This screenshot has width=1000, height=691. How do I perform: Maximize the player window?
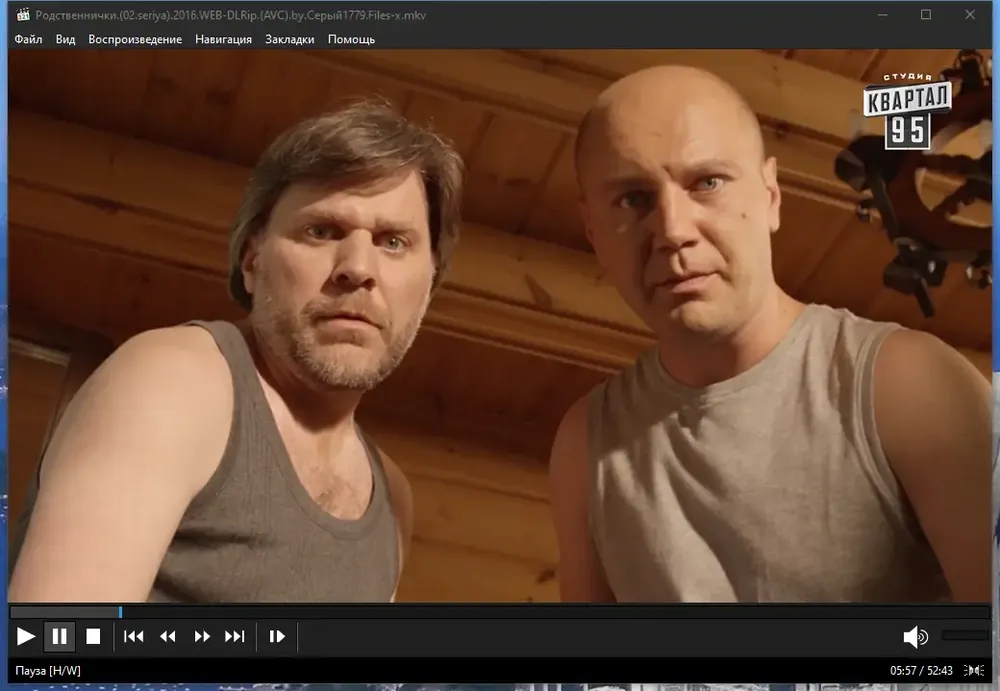926,15
